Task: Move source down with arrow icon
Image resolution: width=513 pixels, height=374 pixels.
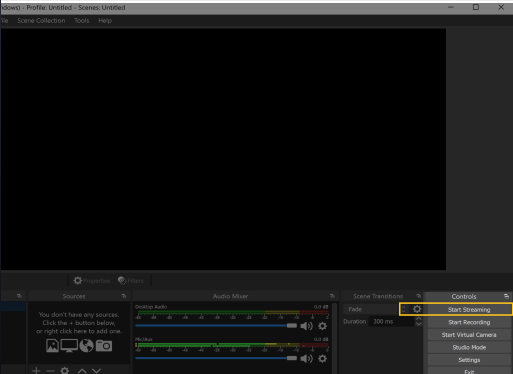Action: pos(96,371)
